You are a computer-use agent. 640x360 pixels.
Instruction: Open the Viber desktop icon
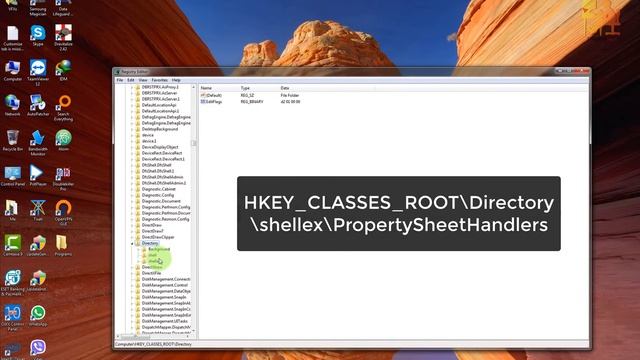click(38, 349)
